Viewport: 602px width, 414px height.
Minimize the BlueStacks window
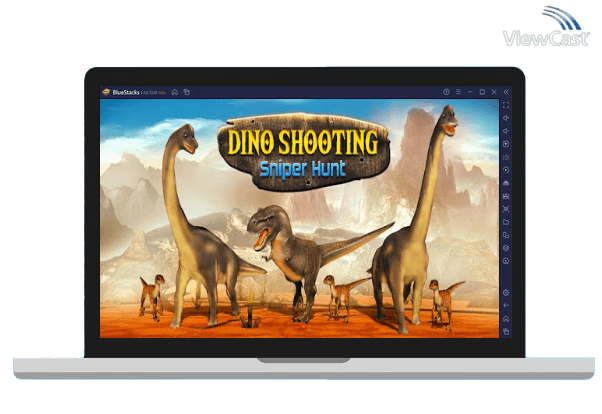[x=470, y=92]
